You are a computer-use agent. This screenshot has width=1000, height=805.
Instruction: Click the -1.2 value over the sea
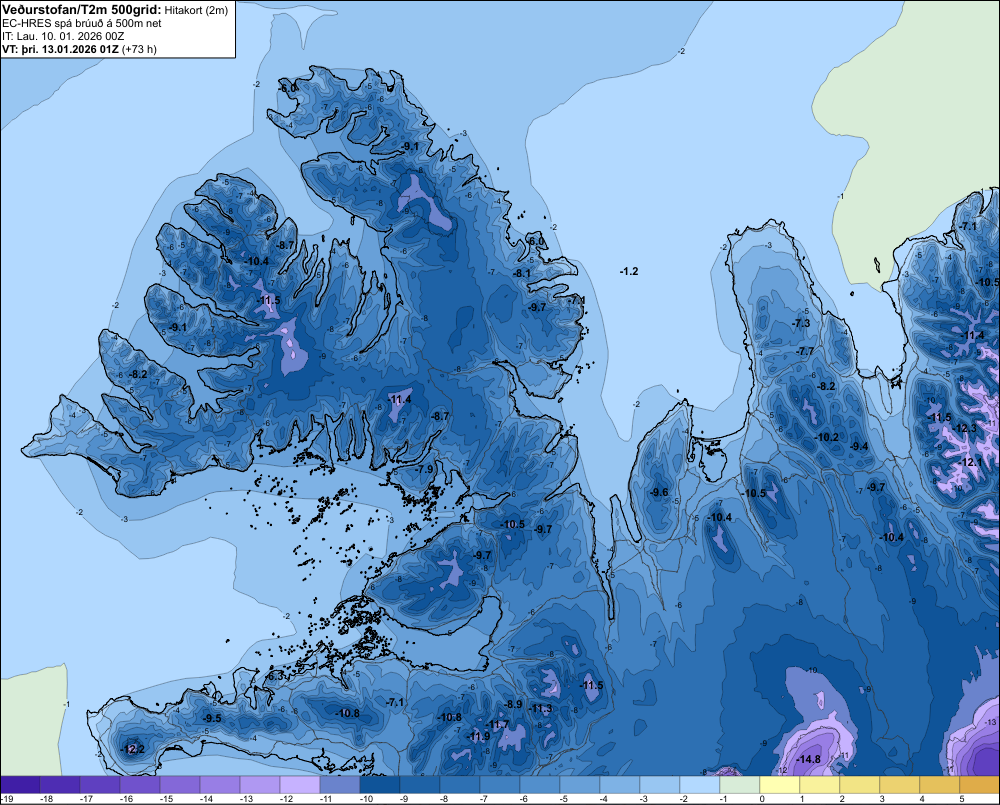(629, 271)
